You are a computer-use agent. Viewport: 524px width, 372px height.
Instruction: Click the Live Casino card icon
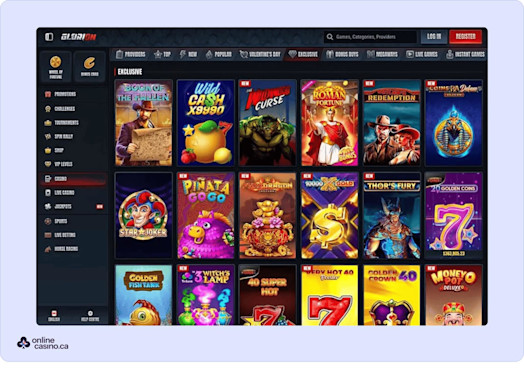click(48, 193)
